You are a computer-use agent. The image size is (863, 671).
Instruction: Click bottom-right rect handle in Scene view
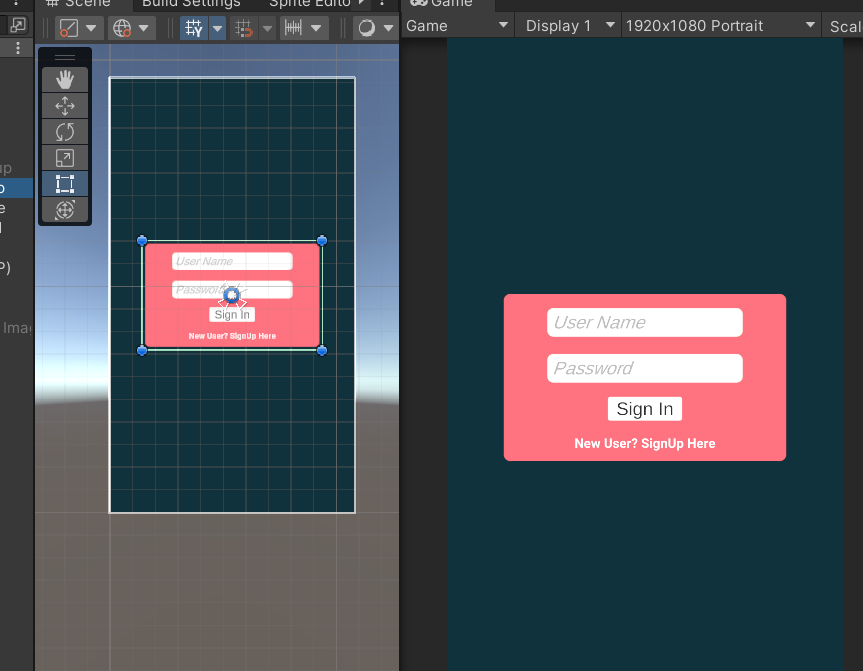pyautogui.click(x=322, y=351)
